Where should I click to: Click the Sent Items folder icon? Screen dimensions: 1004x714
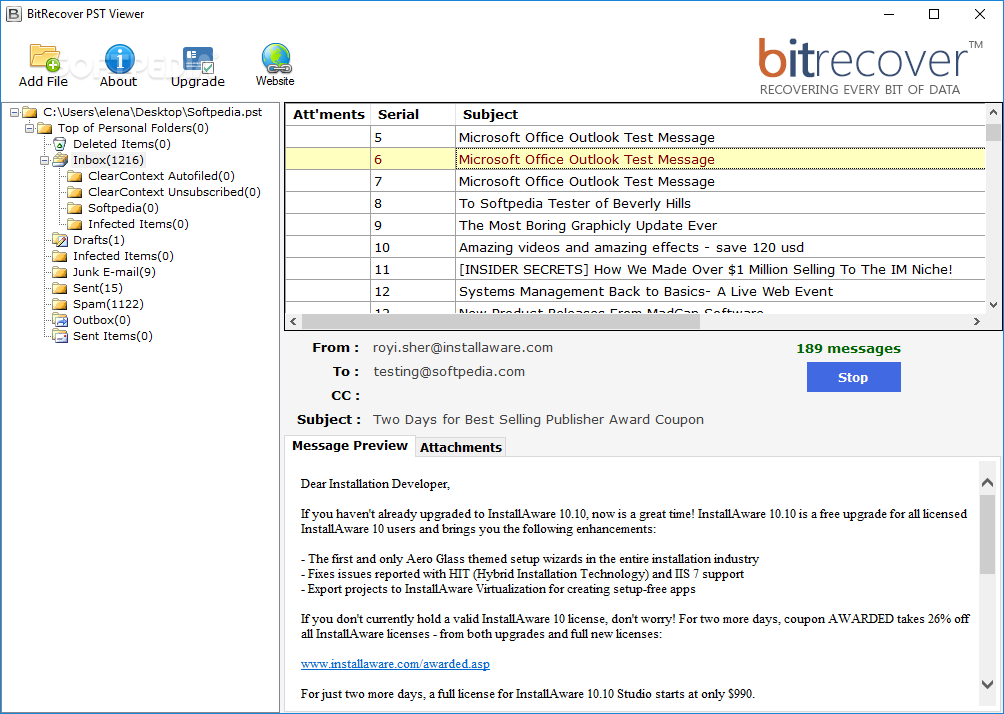[60, 336]
